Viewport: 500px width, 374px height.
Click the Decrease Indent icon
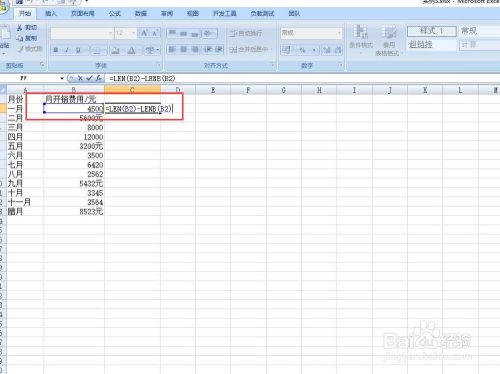pos(208,50)
